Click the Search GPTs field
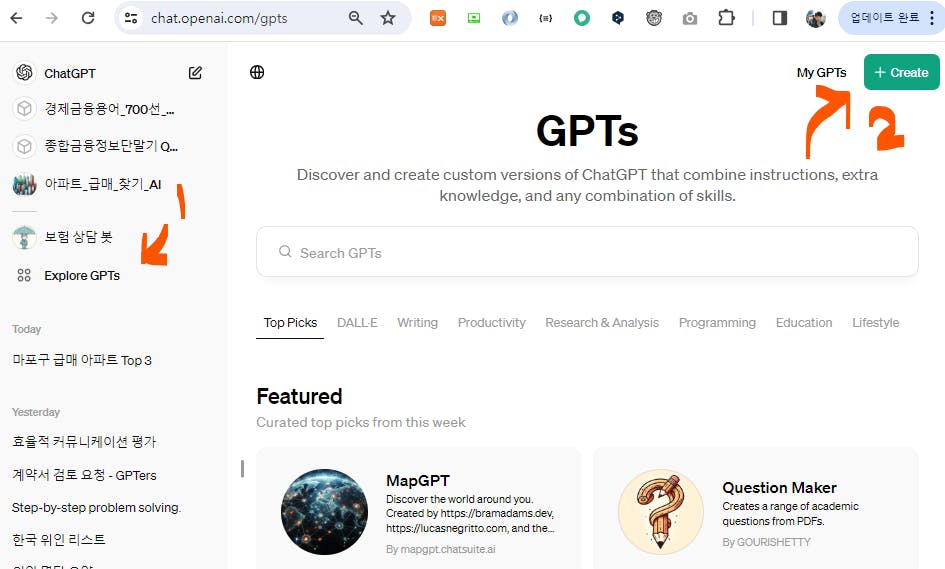 (x=587, y=252)
